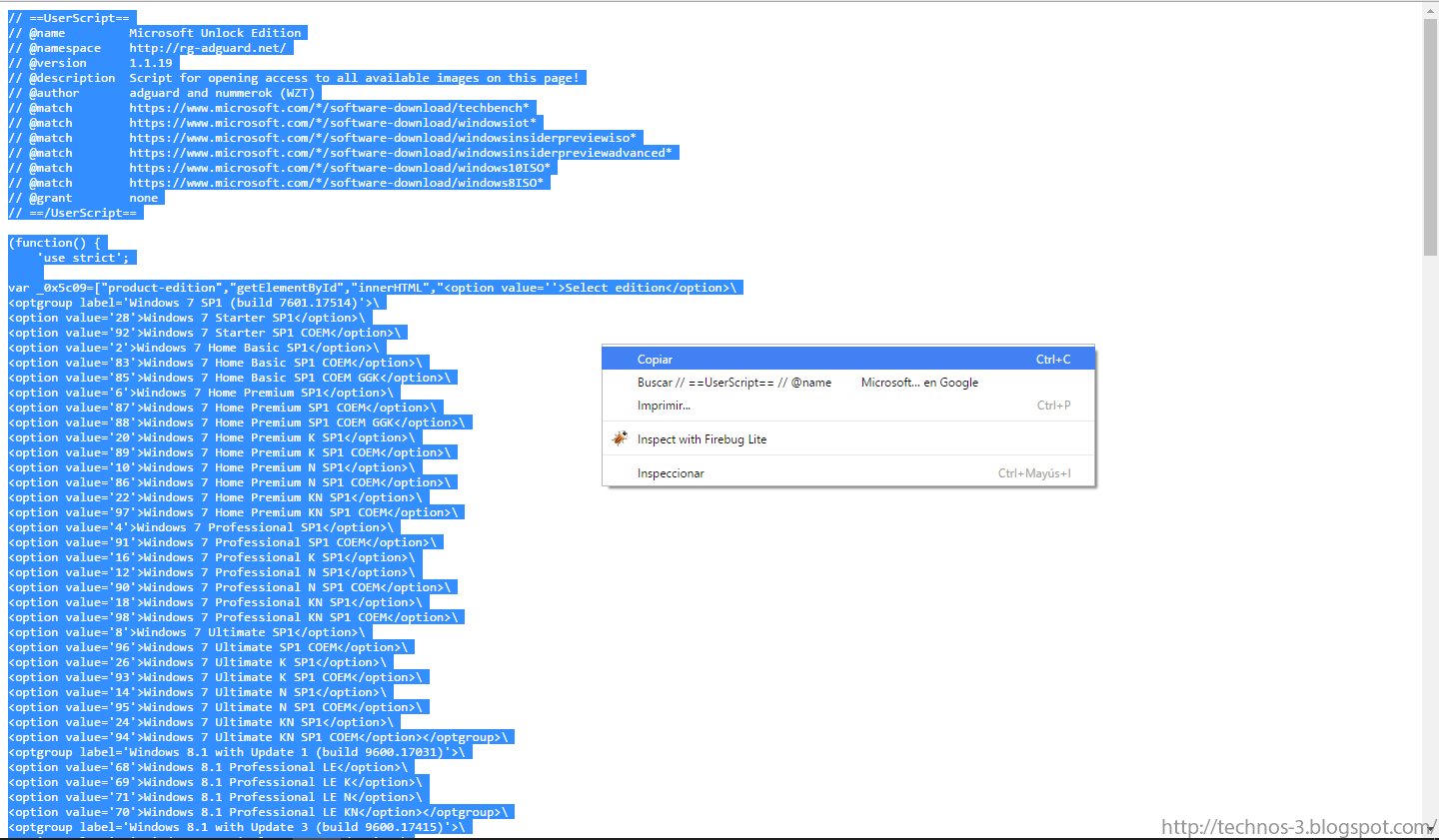This screenshot has width=1439, height=840.
Task: Click the Windows 8.1 Update 1 optgroup line
Action: pyautogui.click(x=237, y=752)
